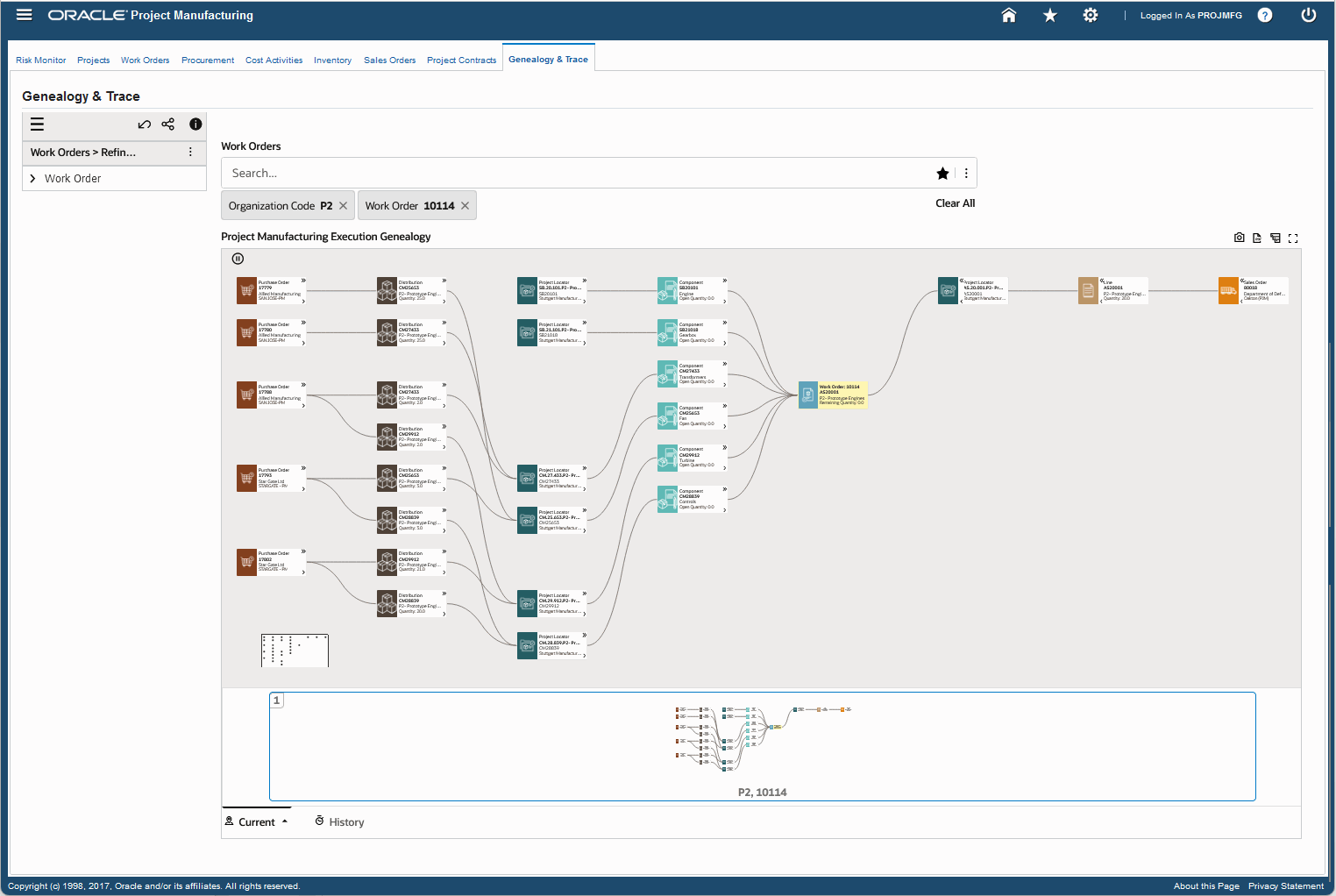Expand double chevron on Controls component node

(x=725, y=489)
